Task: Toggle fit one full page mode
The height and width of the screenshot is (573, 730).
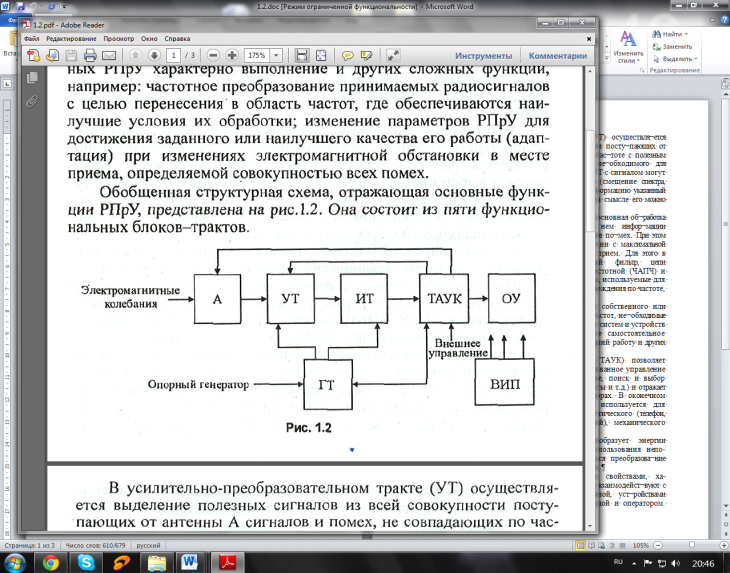Action: [x=321, y=55]
